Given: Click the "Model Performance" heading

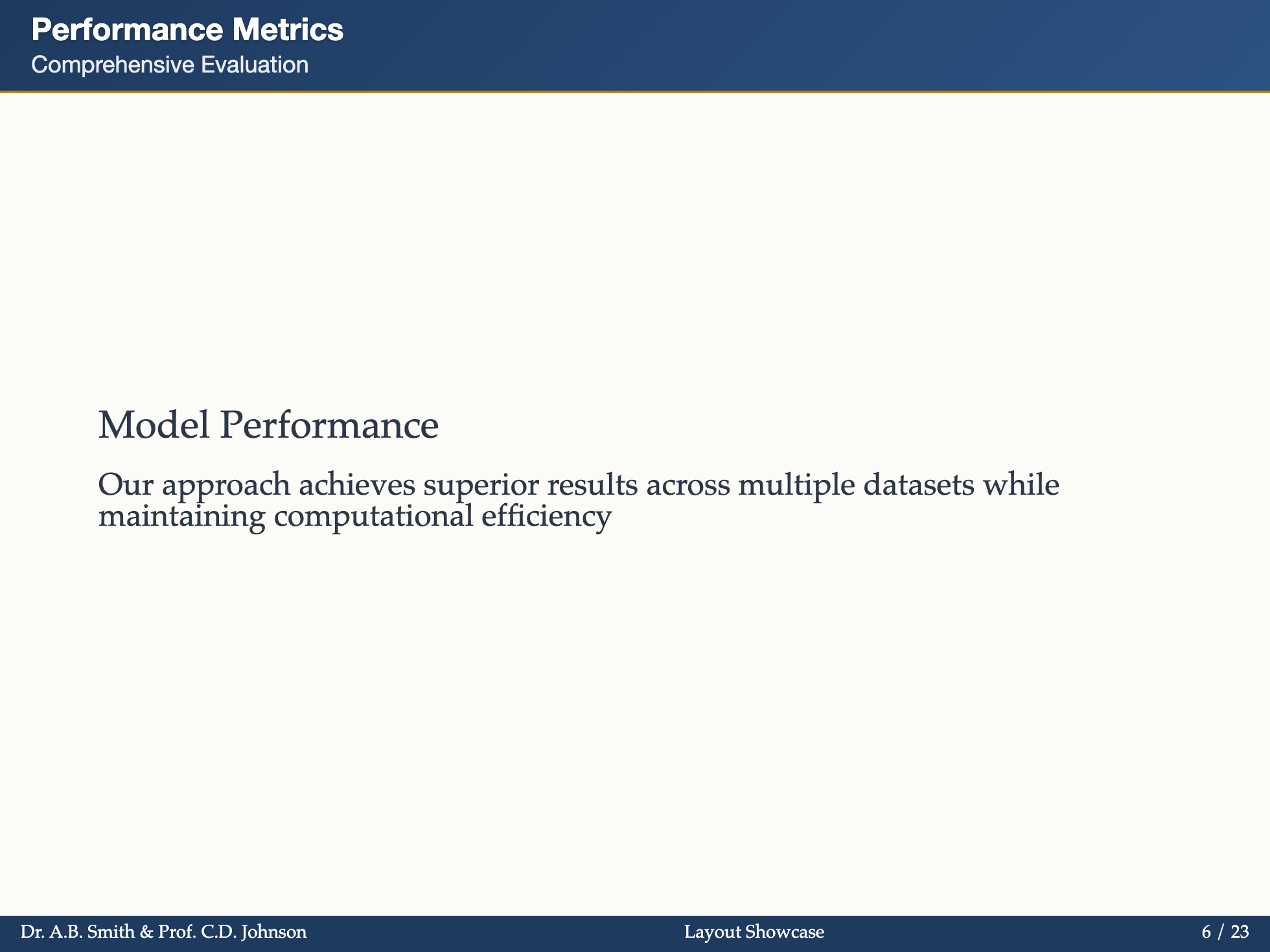Looking at the screenshot, I should (268, 425).
